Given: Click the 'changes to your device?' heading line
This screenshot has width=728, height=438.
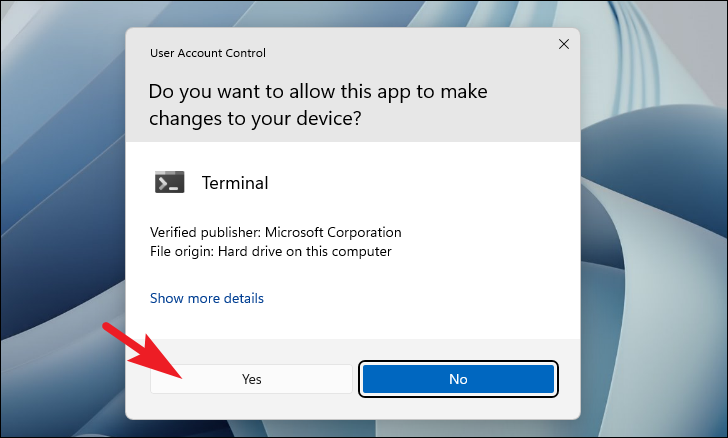Looking at the screenshot, I should [255, 118].
